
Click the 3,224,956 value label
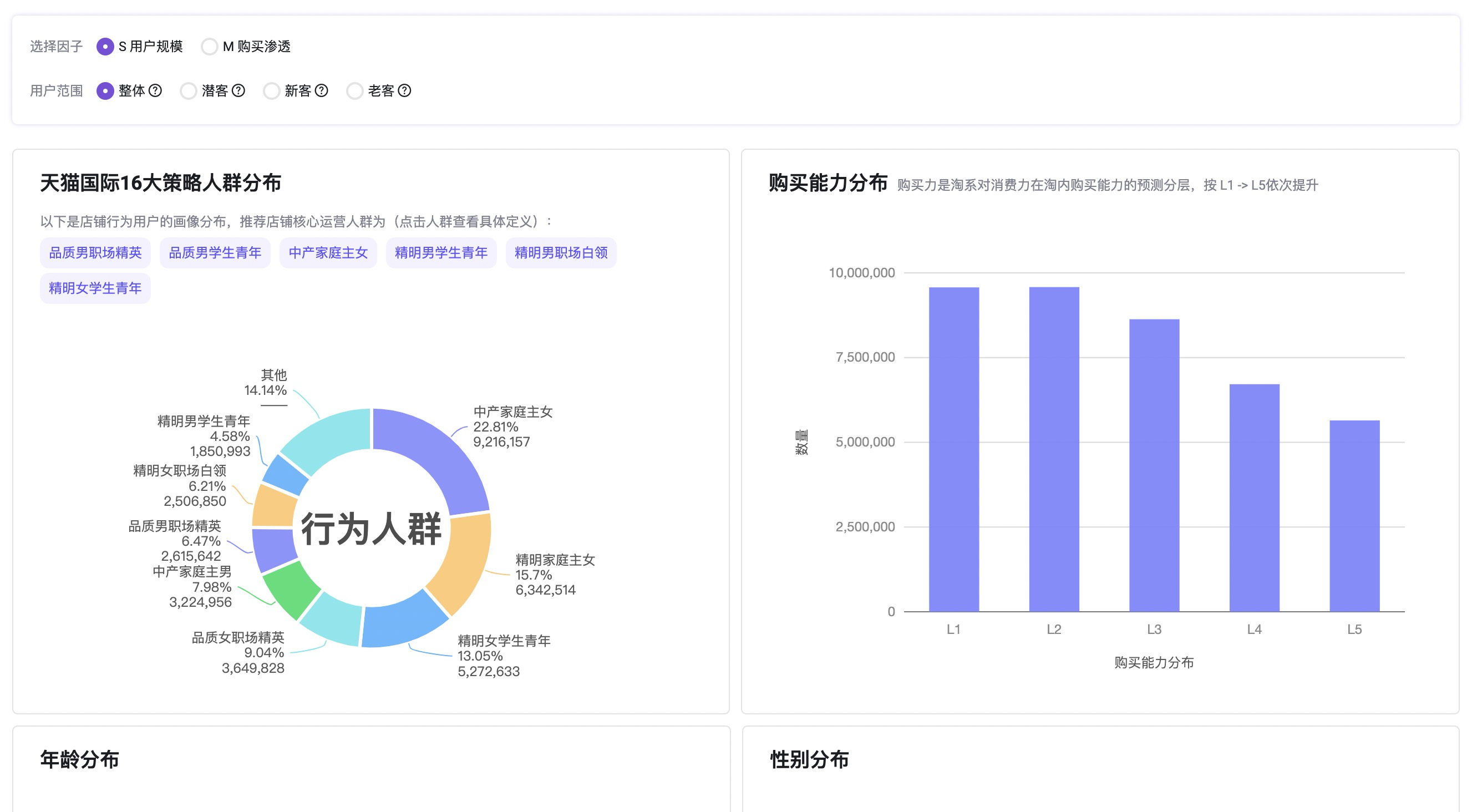pyautogui.click(x=200, y=602)
